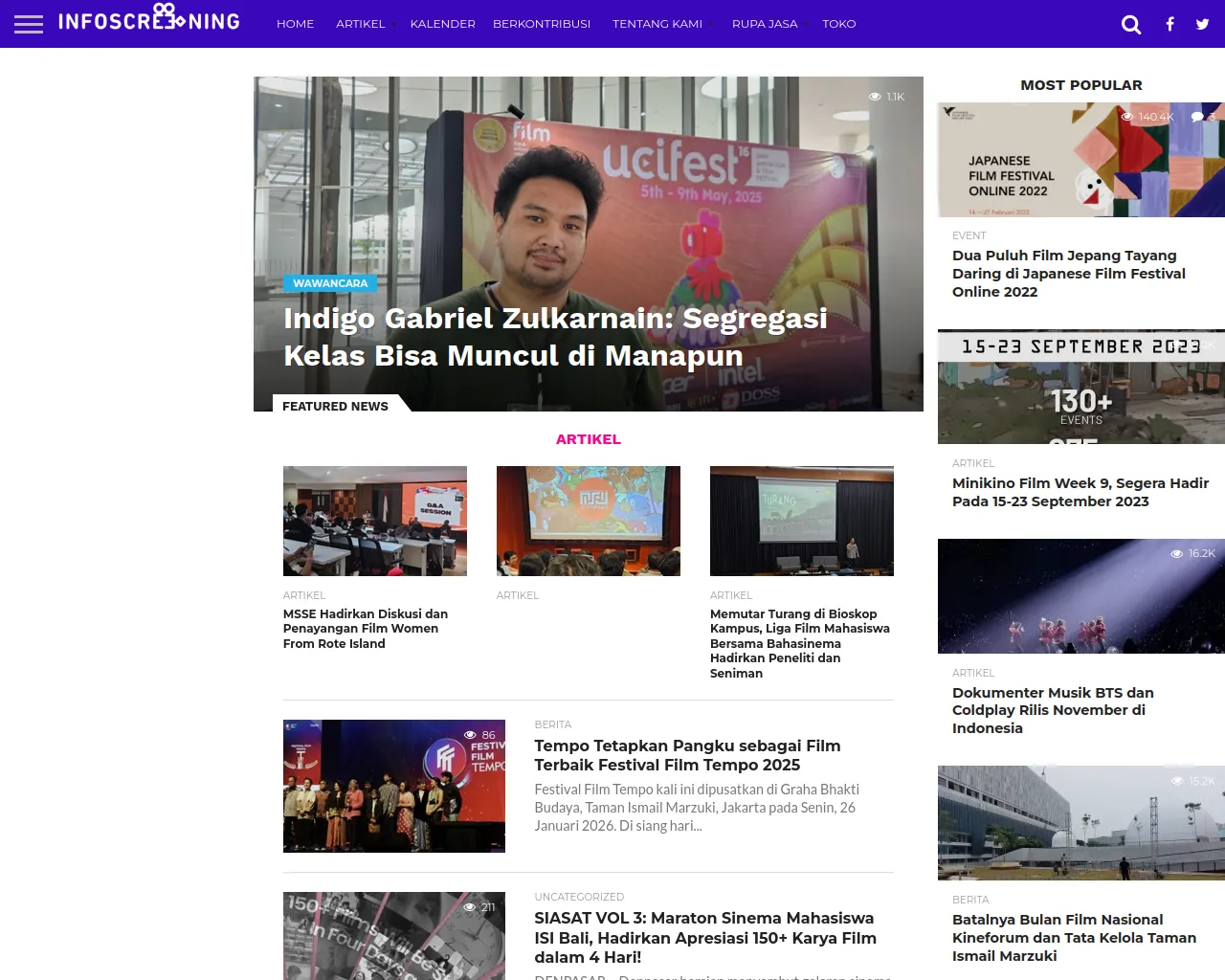The height and width of the screenshot is (980, 1225).
Task: Open the Toko menu item
Action: [x=839, y=24]
